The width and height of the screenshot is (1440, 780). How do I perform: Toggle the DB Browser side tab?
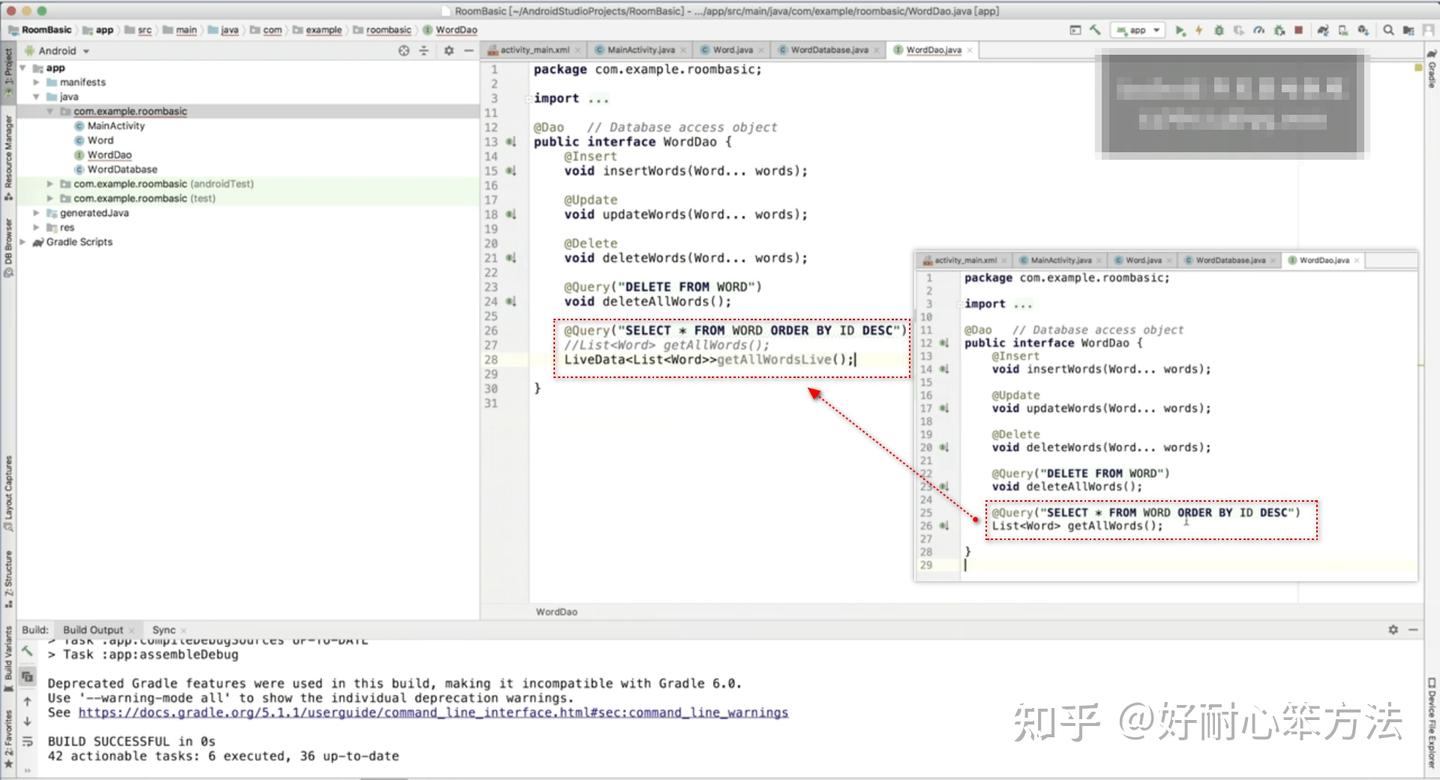pyautogui.click(x=8, y=248)
